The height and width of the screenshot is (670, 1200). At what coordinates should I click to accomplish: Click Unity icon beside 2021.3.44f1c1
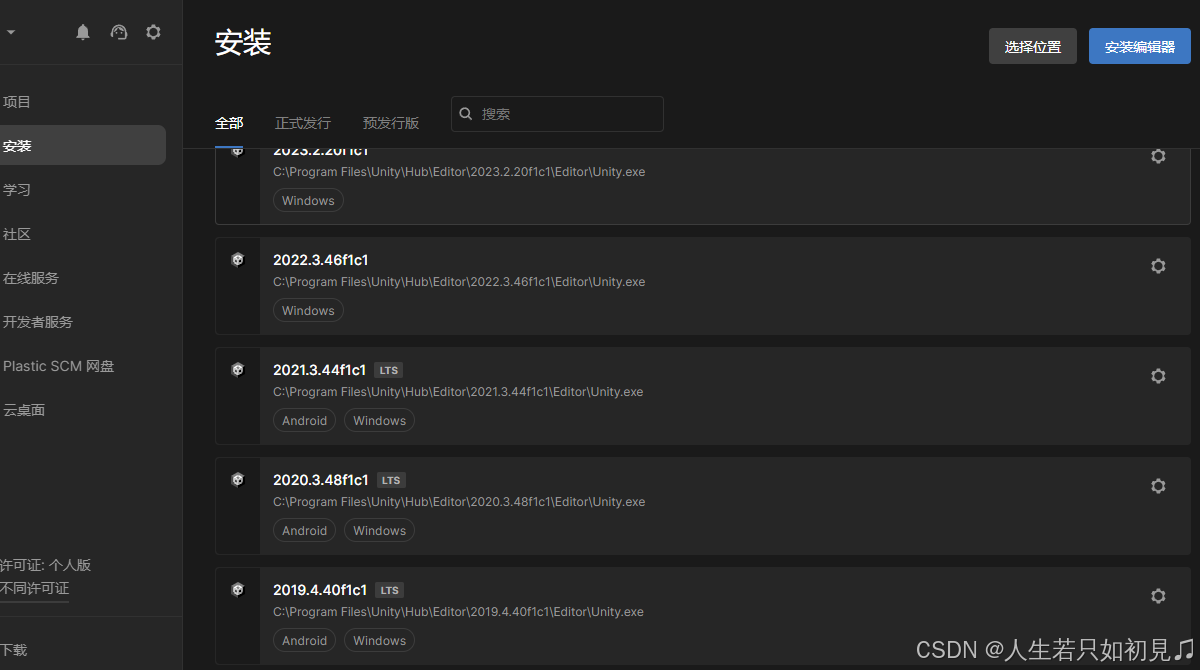click(238, 370)
